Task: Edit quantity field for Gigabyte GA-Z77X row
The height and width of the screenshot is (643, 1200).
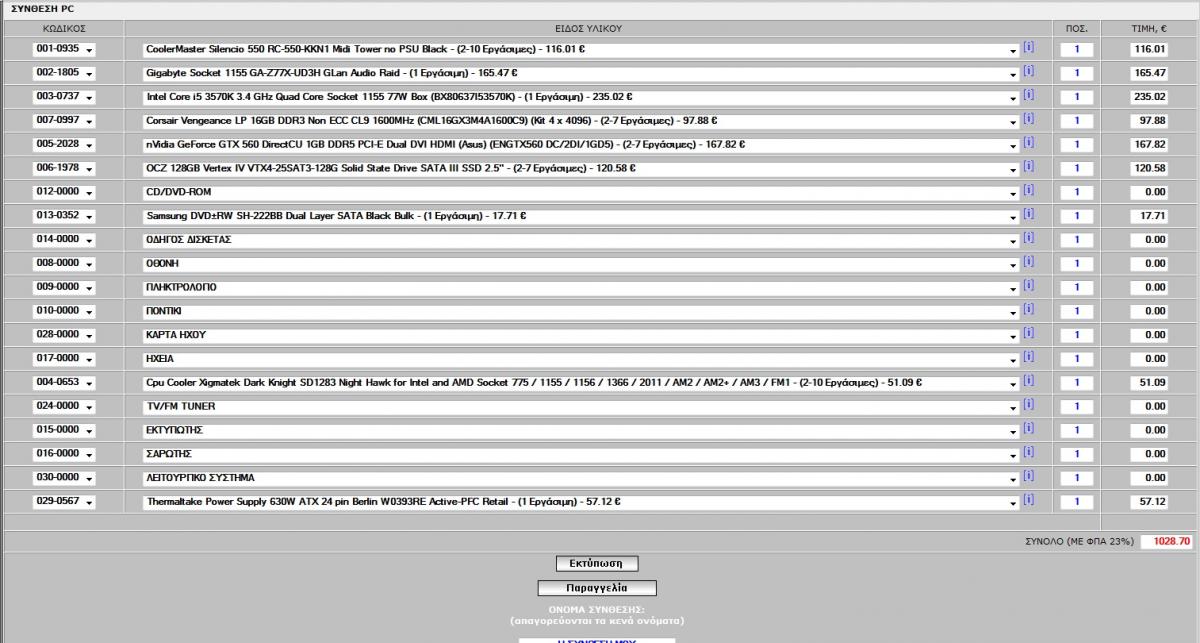Action: click(1077, 73)
